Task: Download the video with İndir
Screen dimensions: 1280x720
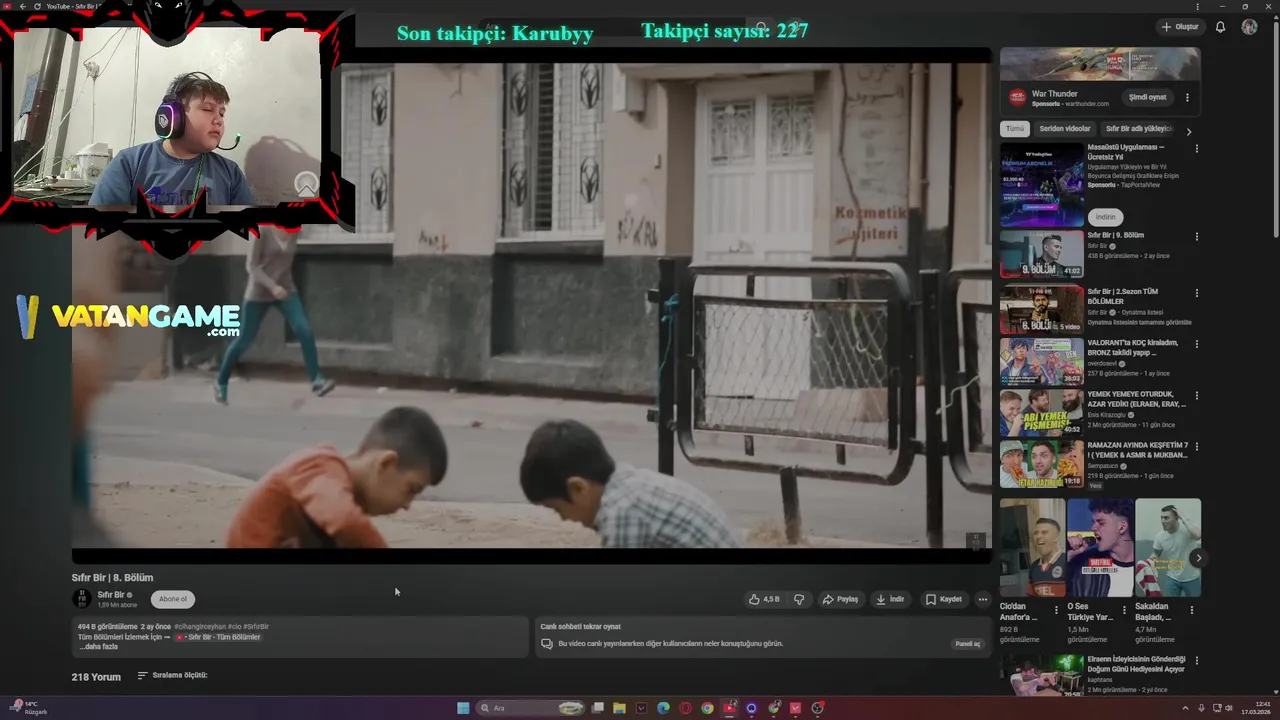Action: pyautogui.click(x=890, y=599)
